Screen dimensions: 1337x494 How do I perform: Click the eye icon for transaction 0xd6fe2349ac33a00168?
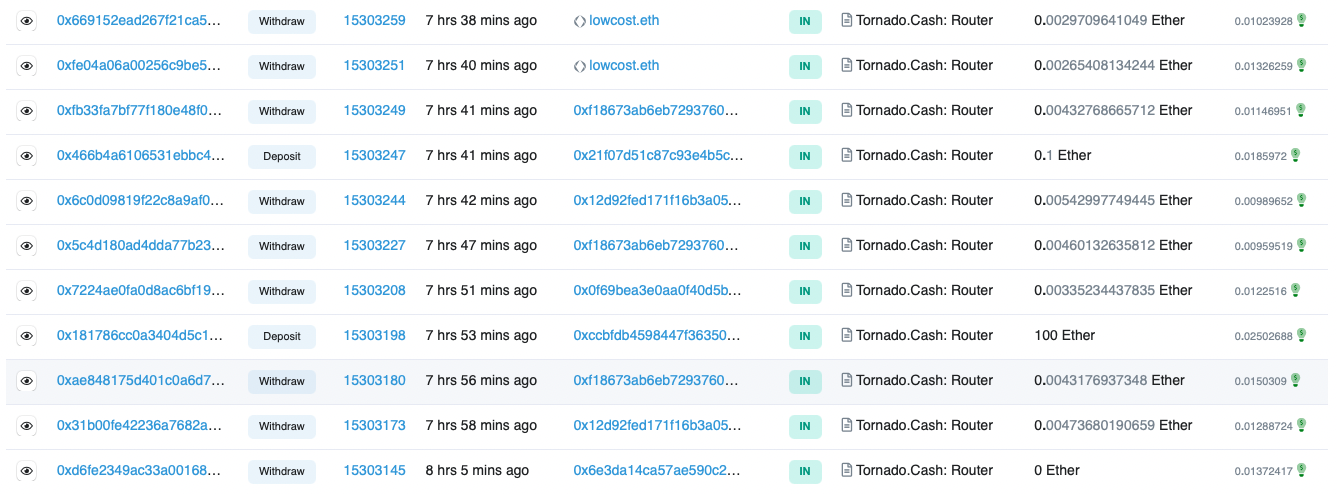tap(27, 471)
